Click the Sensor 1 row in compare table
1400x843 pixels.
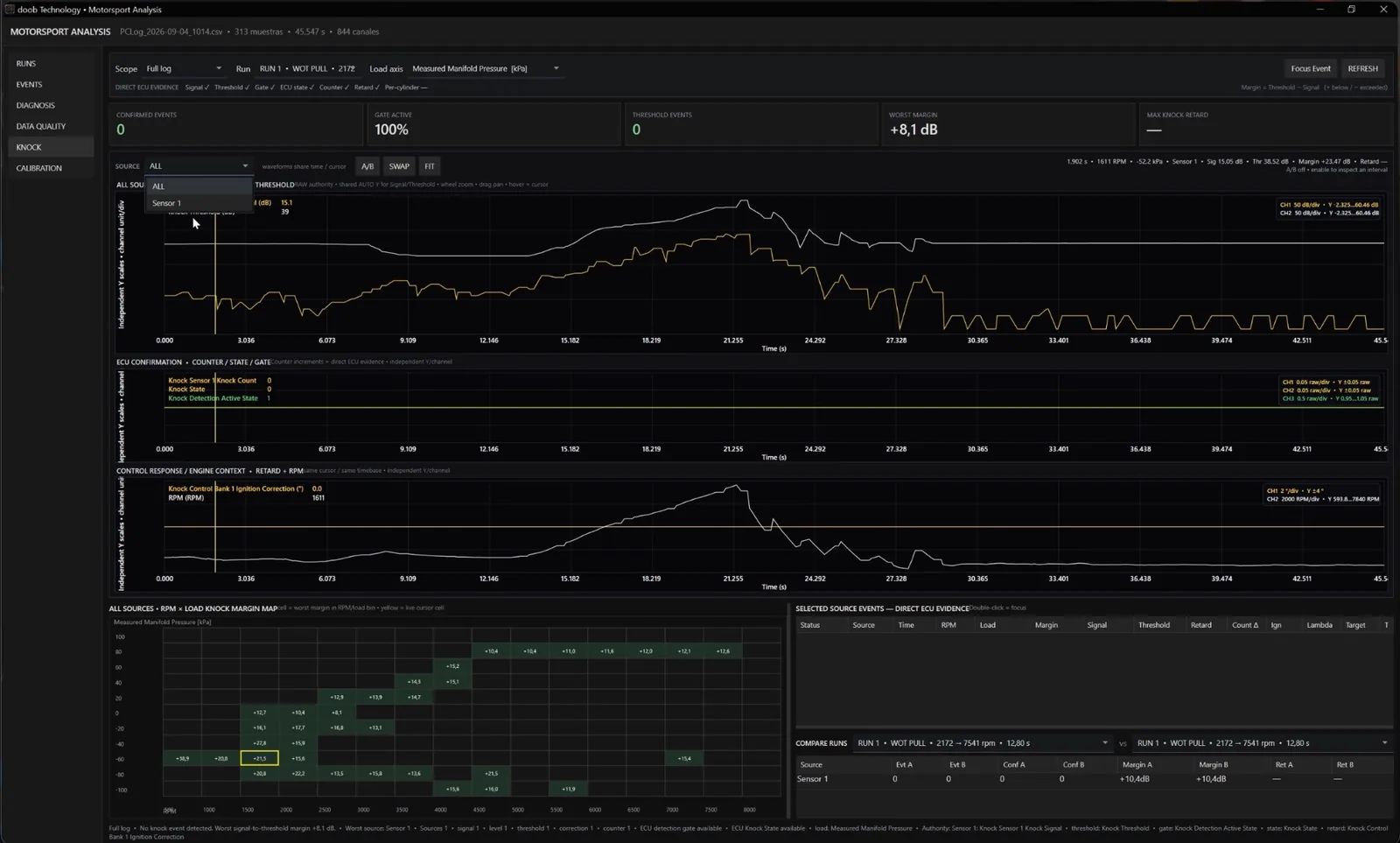(1093, 779)
